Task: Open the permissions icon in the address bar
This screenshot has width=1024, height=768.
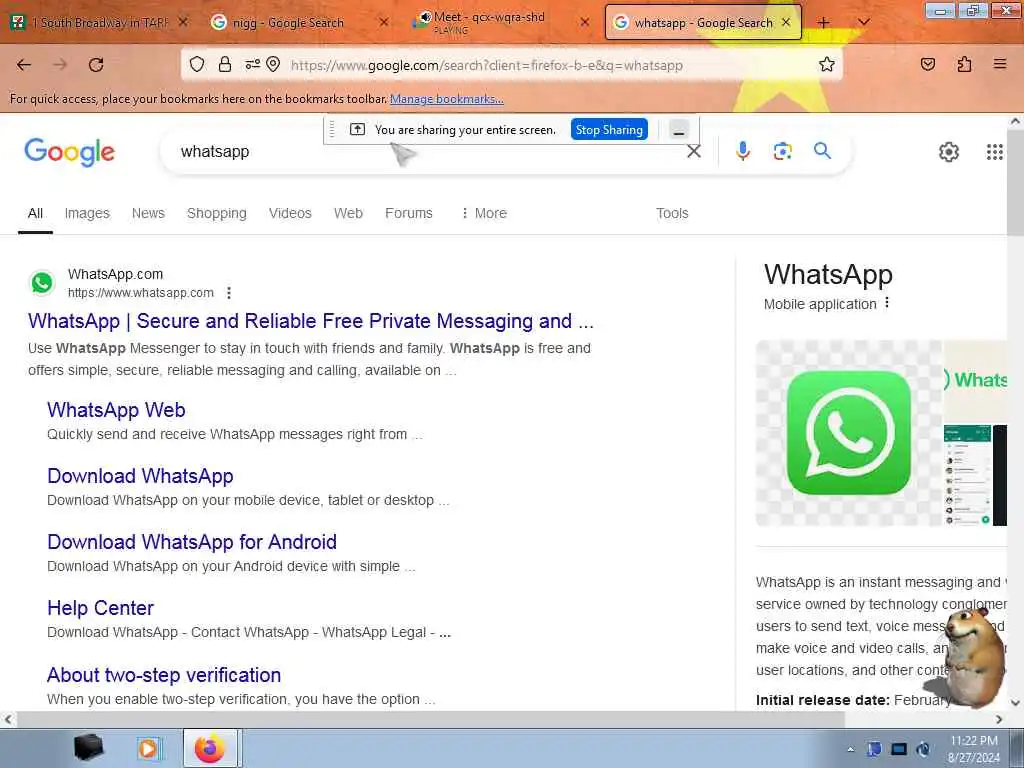Action: pos(252,64)
